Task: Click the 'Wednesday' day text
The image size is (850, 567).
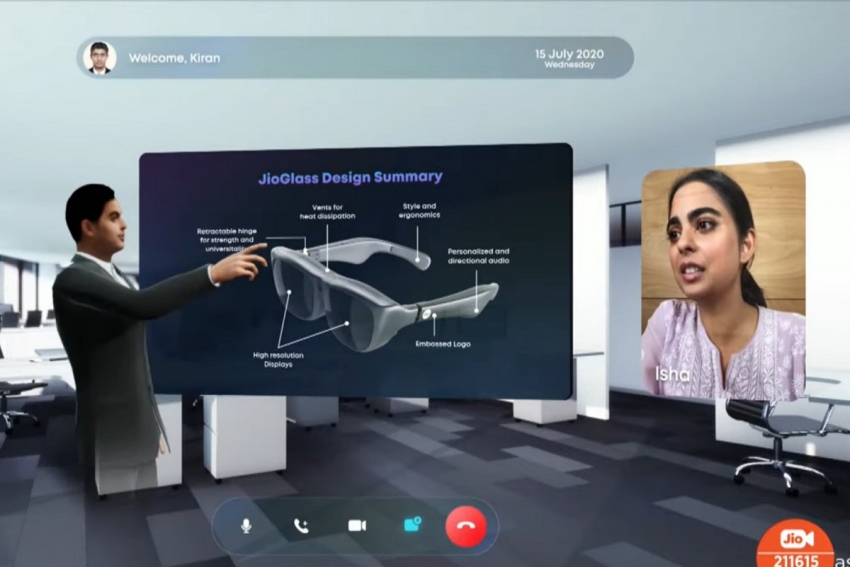Action: [569, 65]
